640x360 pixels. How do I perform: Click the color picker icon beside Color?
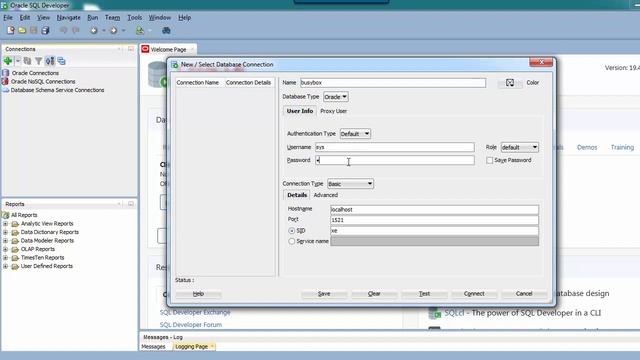tap(510, 83)
